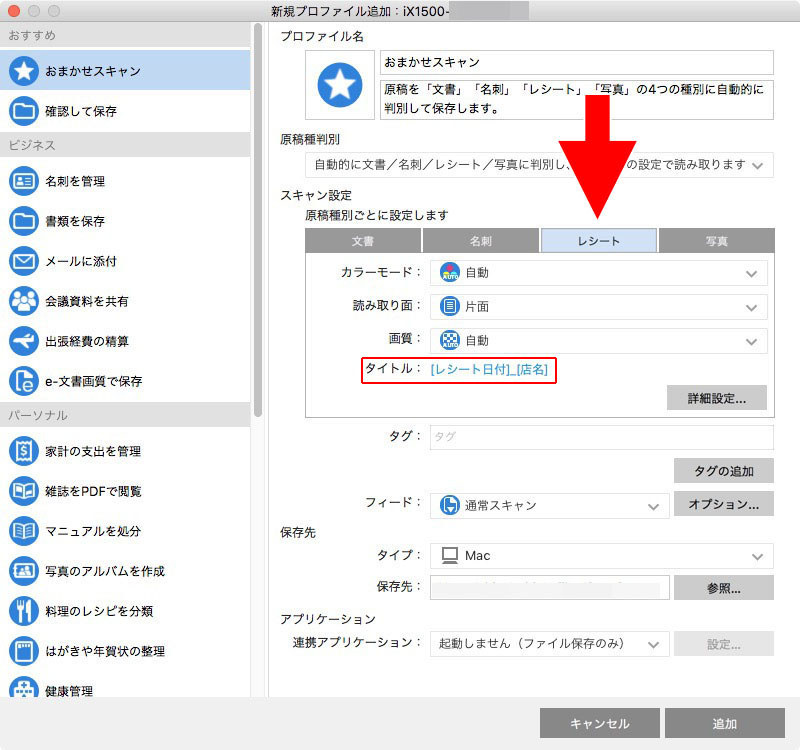Viewport: 800px width, 750px height.
Task: Select the 写真 document type tab
Action: [715, 240]
